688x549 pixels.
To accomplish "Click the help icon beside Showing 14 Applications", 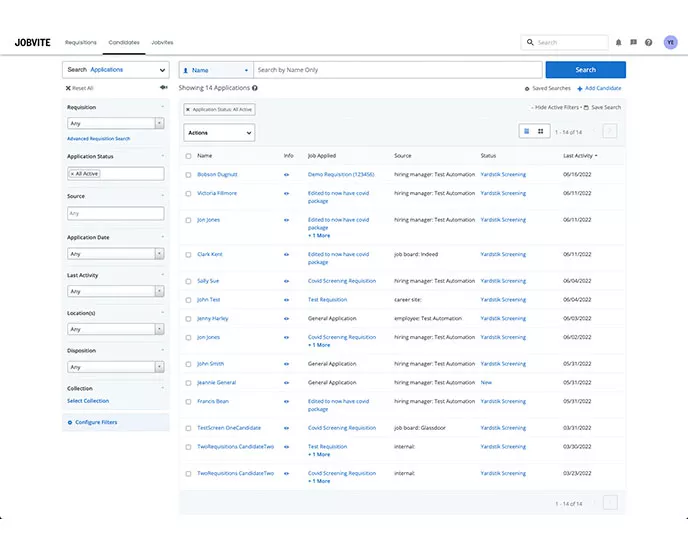I will 255,88.
